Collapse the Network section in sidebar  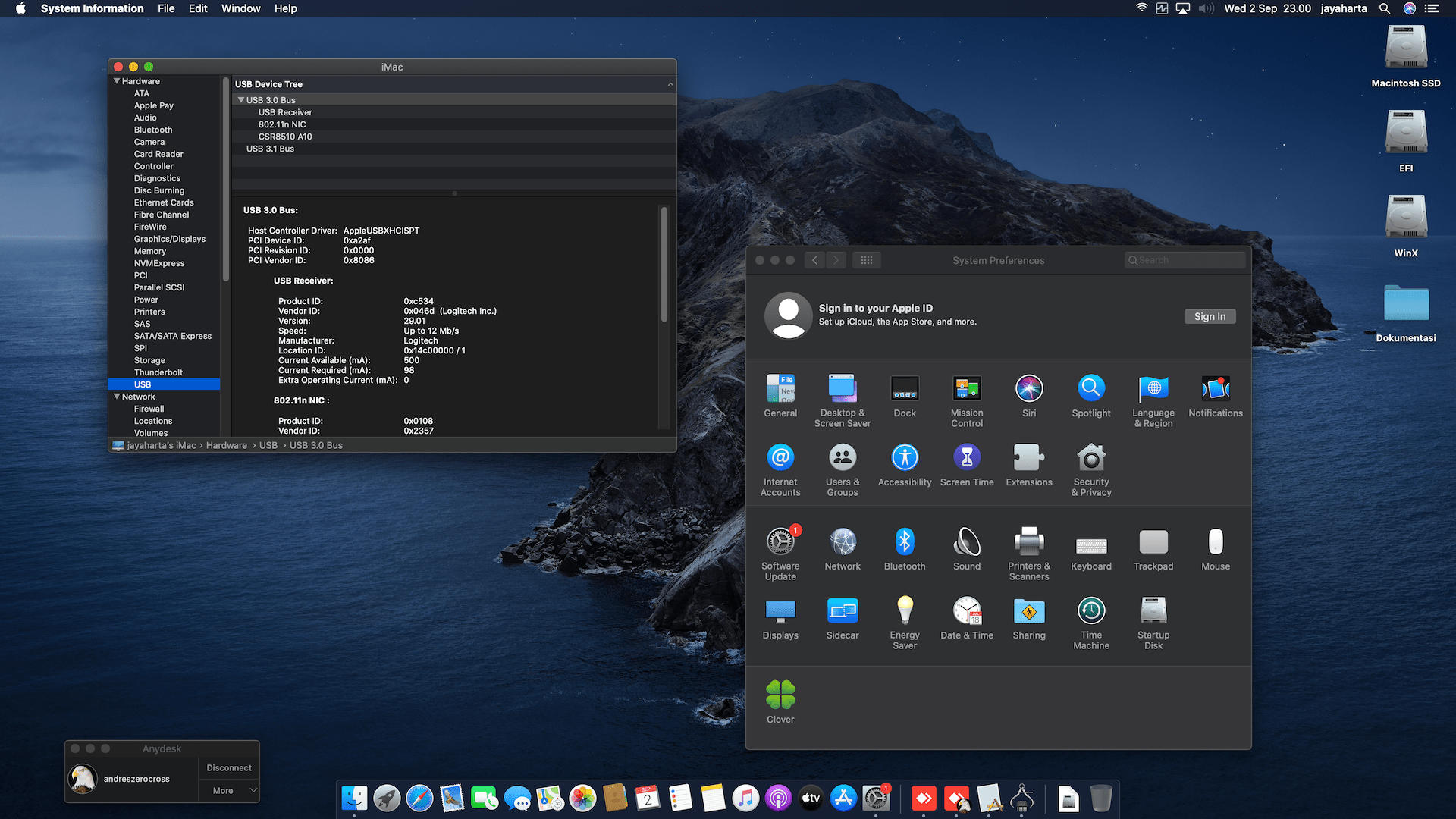click(x=117, y=397)
